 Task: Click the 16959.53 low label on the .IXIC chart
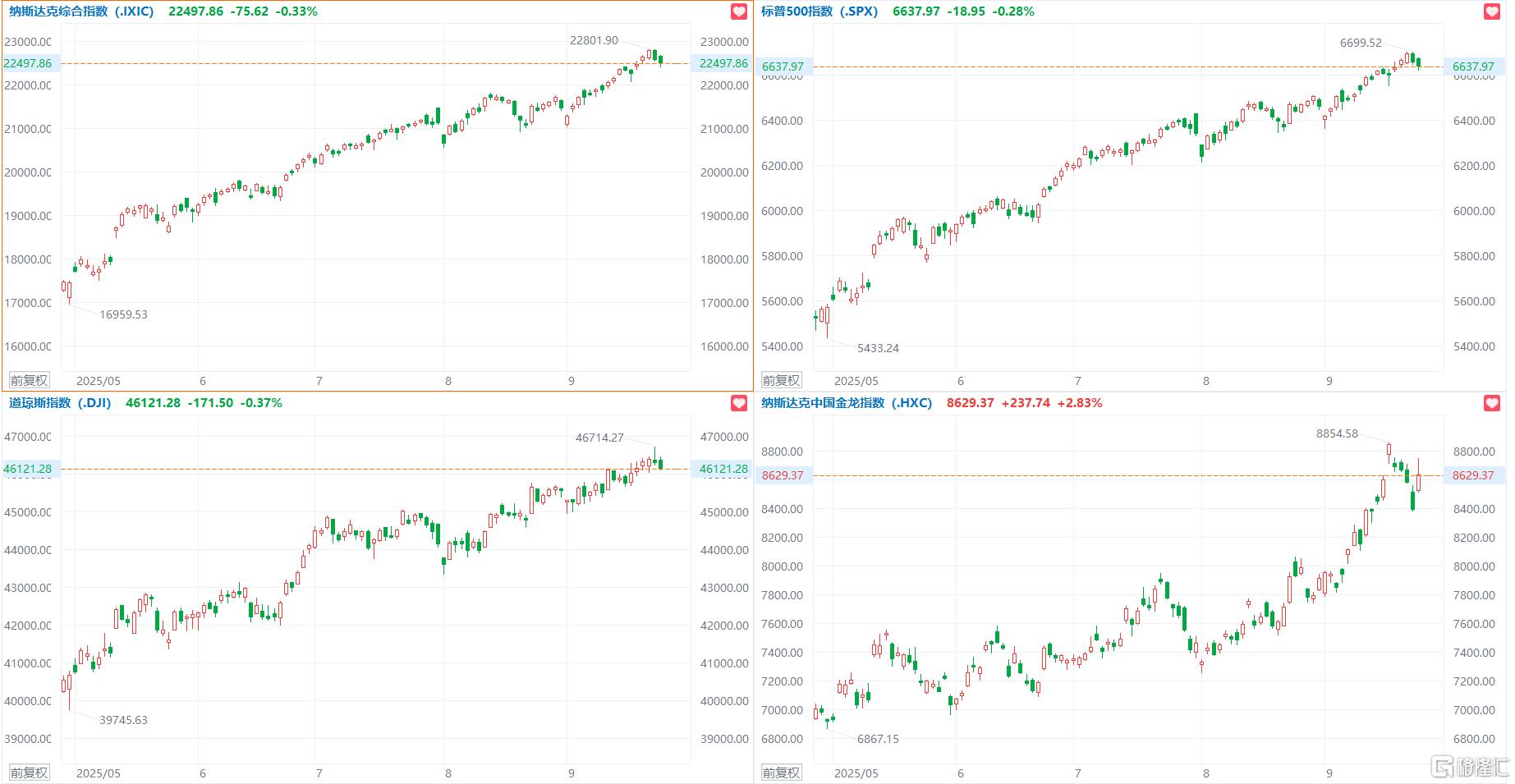pos(123,314)
